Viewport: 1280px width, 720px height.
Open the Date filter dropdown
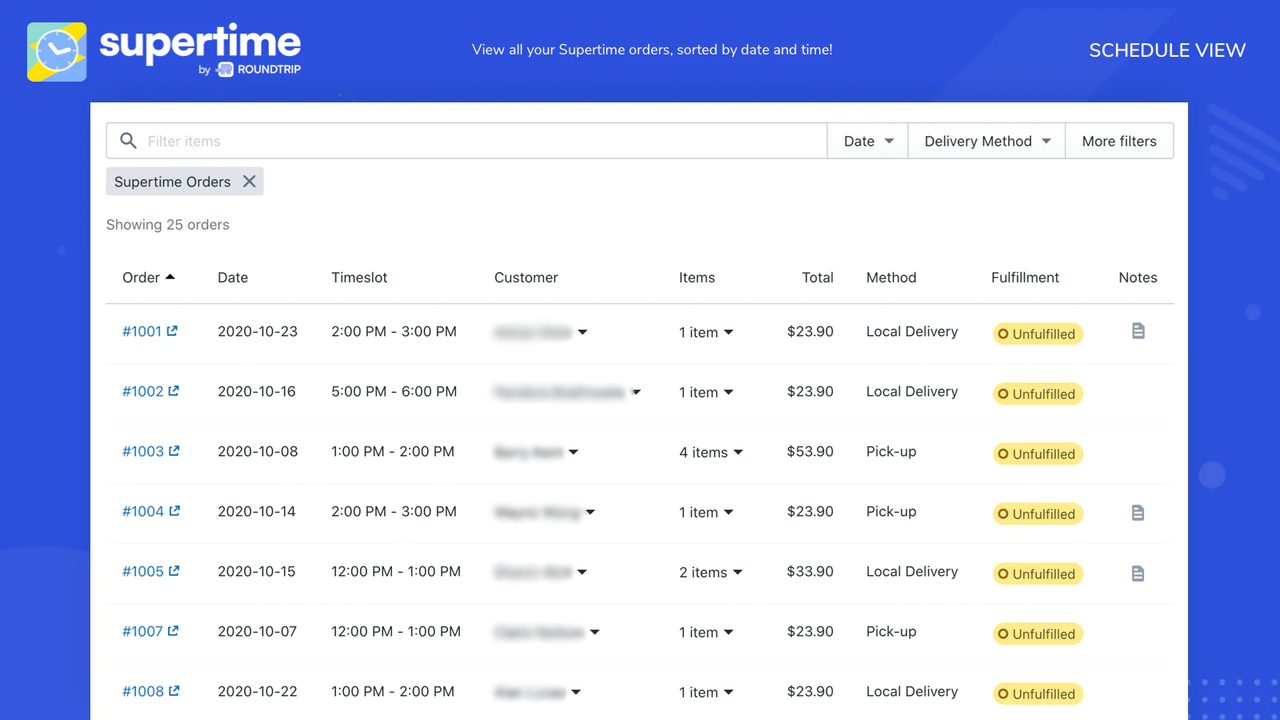[866, 140]
